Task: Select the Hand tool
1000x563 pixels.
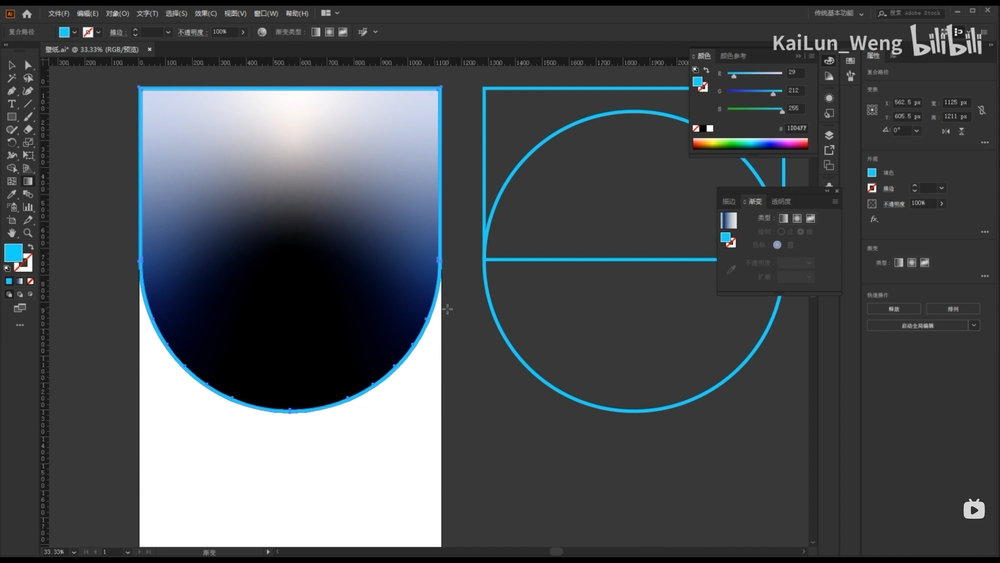Action: pos(11,233)
